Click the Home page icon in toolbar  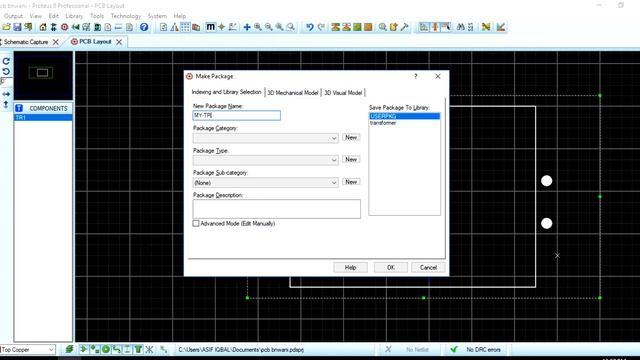pyautogui.click(x=43, y=27)
